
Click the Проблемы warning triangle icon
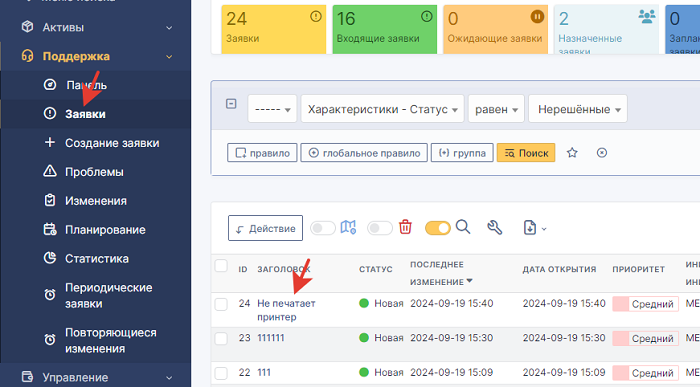50,171
